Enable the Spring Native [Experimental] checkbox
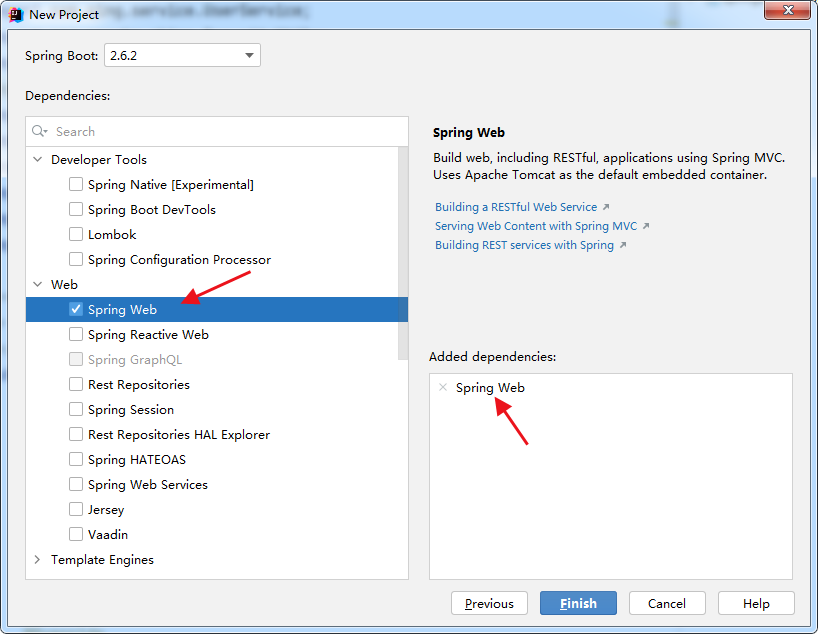Screen dimensions: 818x634 point(76,184)
